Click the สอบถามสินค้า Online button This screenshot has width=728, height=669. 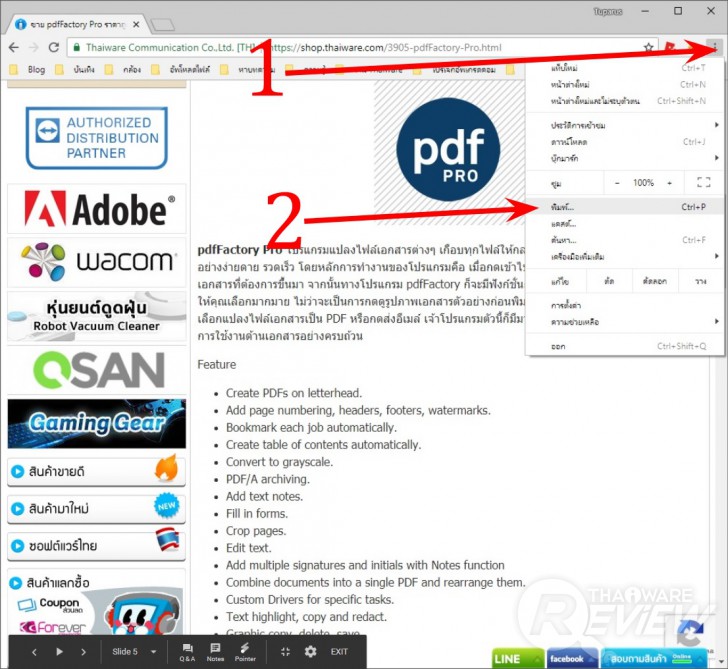(x=655, y=658)
